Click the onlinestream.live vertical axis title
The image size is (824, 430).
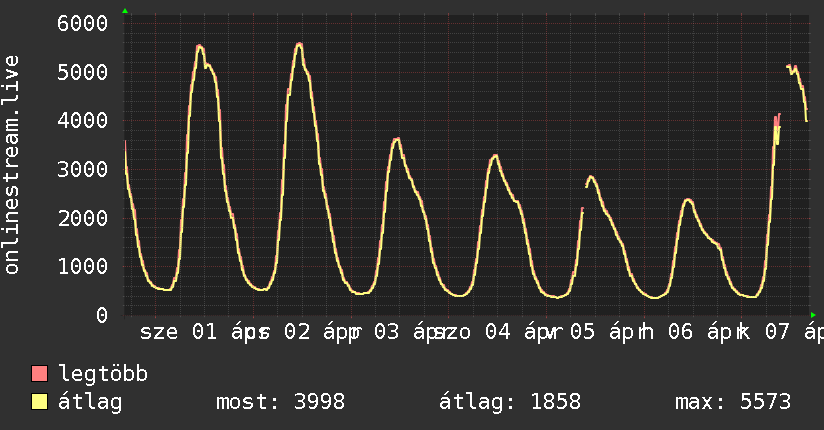(11, 165)
